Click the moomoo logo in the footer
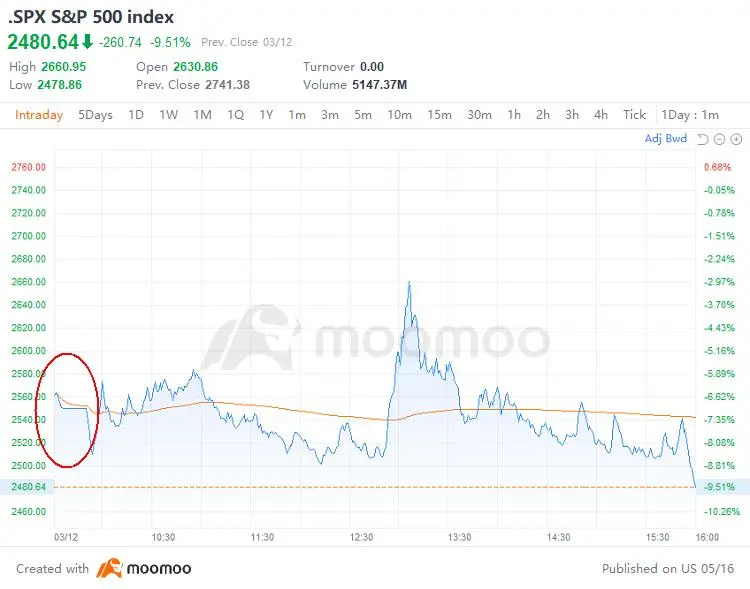This screenshot has height=589, width=750. click(144, 568)
